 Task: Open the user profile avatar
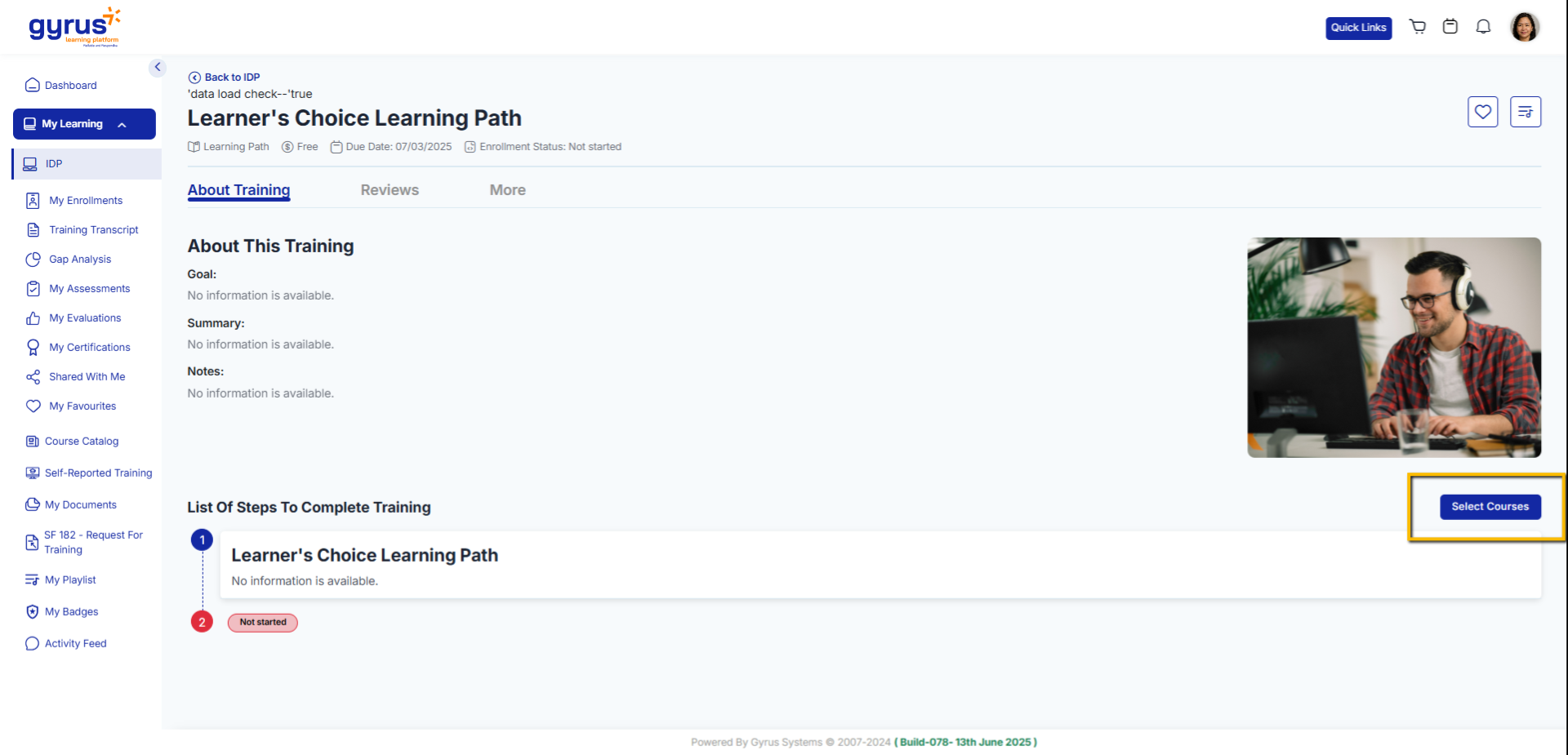point(1525,27)
